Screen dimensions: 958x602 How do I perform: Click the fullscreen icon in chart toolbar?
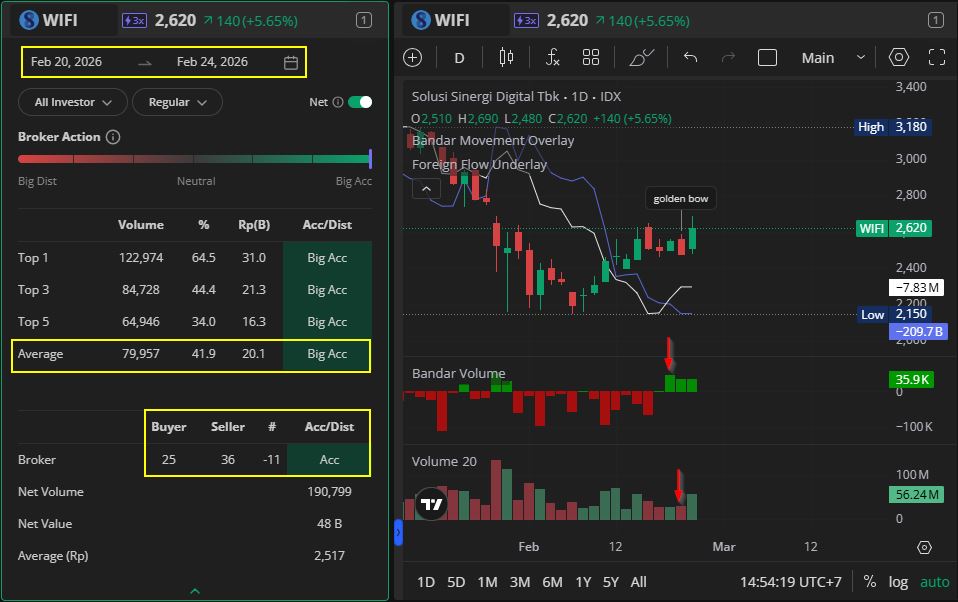(937, 57)
